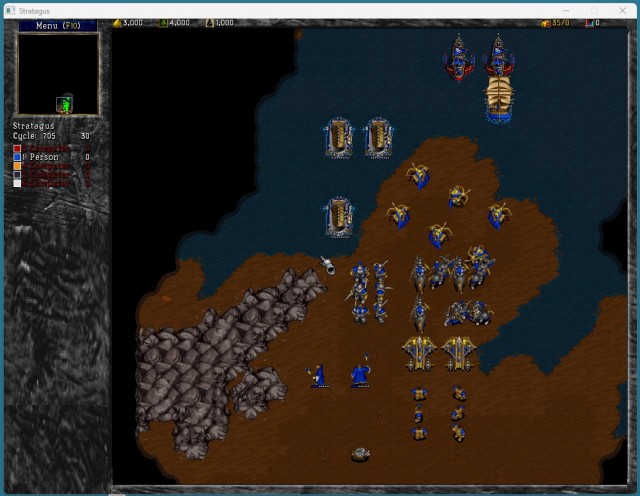Select the bottom-right peasant worker
Screen dimensions: 640x496
[459, 433]
